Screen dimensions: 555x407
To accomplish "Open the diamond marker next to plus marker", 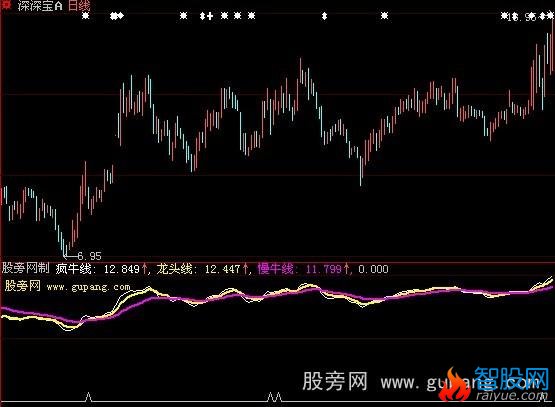I will (202, 16).
